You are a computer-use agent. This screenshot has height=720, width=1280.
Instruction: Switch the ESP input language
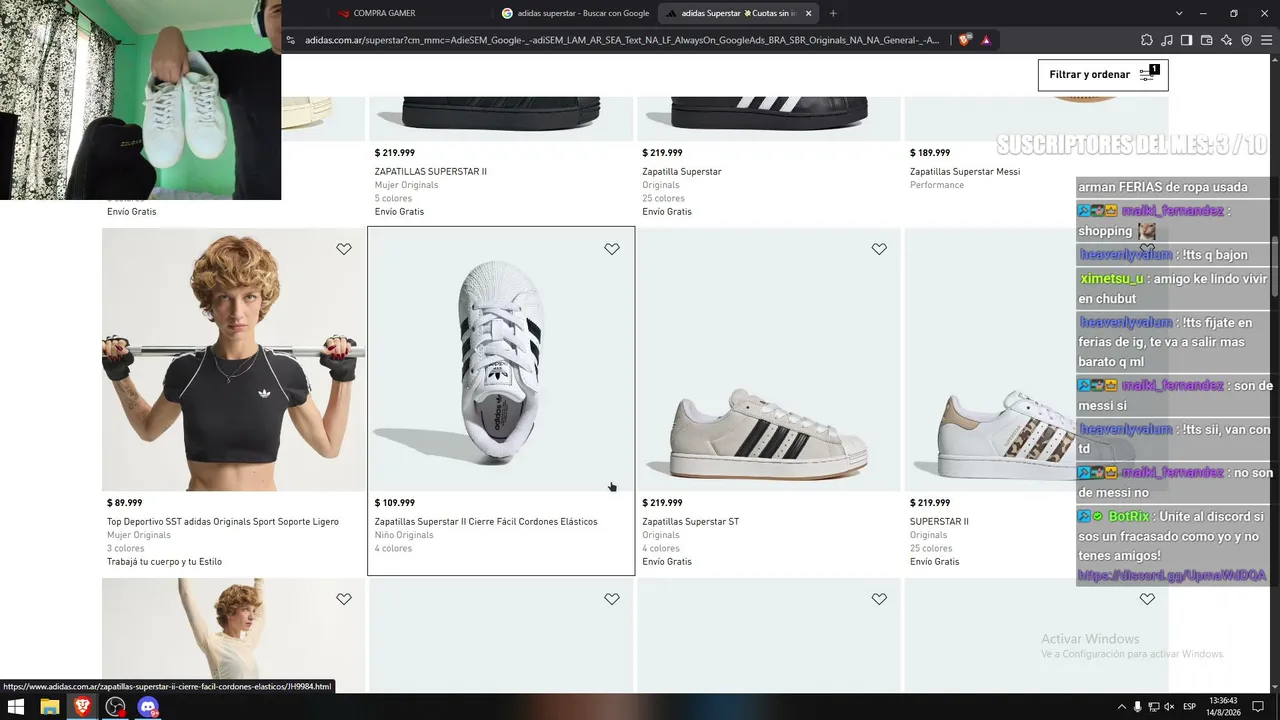[x=1190, y=707]
